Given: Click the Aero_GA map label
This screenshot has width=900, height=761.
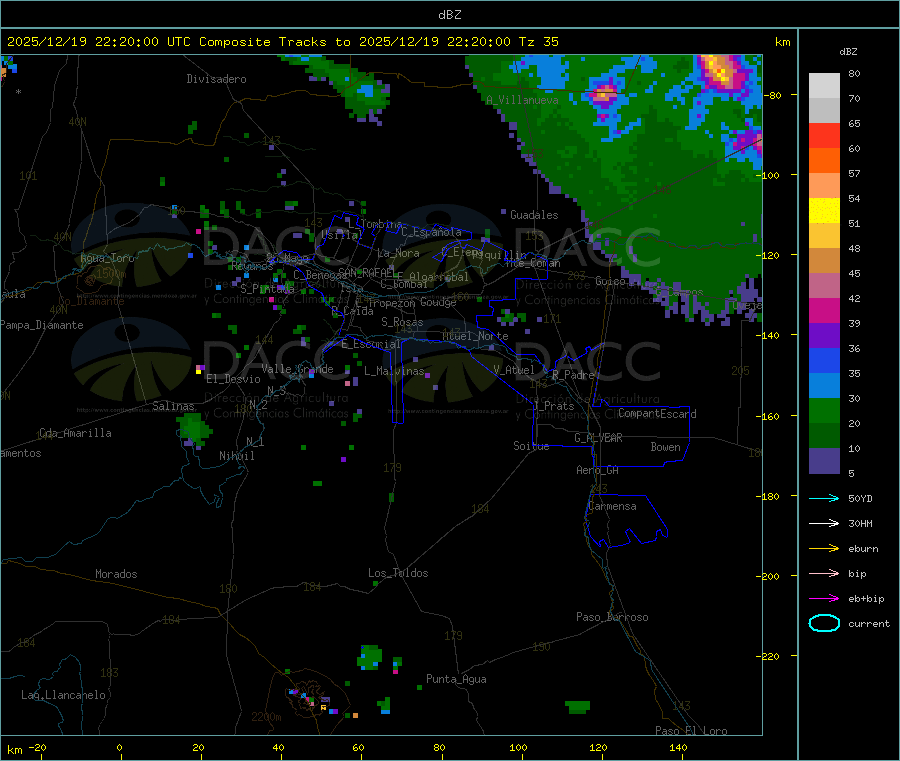Looking at the screenshot, I should (x=598, y=470).
